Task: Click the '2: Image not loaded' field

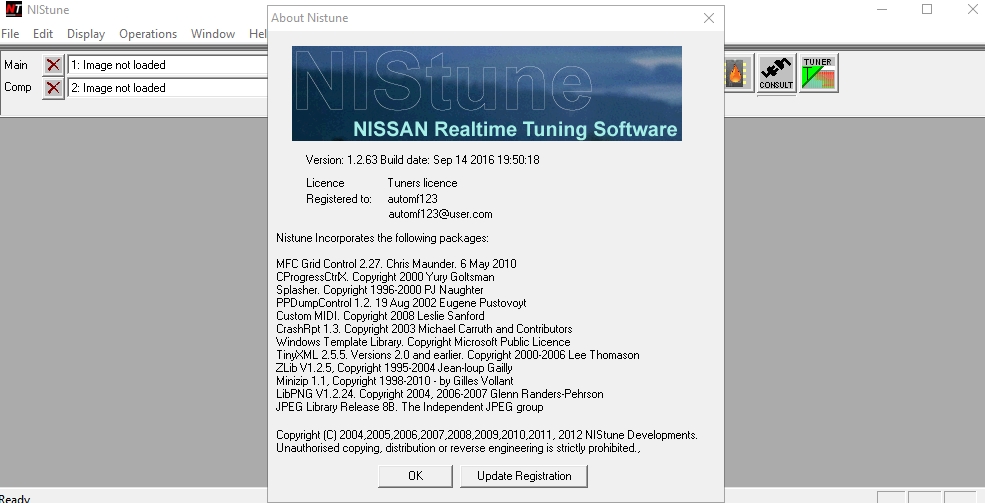Action: (x=168, y=88)
